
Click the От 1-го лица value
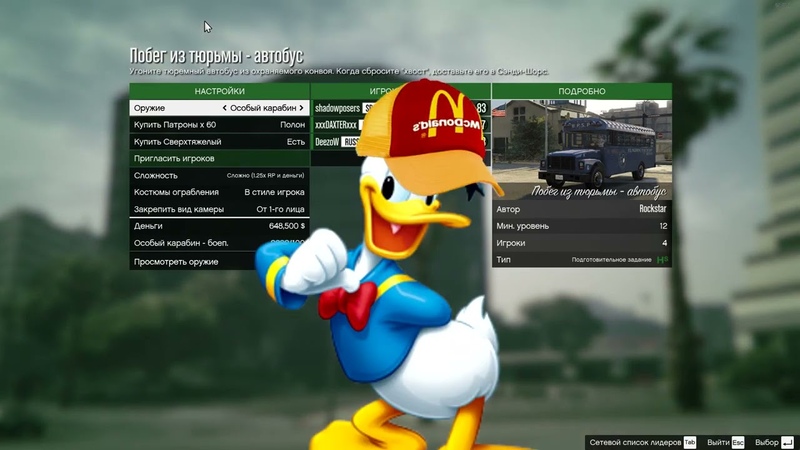pyautogui.click(x=281, y=209)
